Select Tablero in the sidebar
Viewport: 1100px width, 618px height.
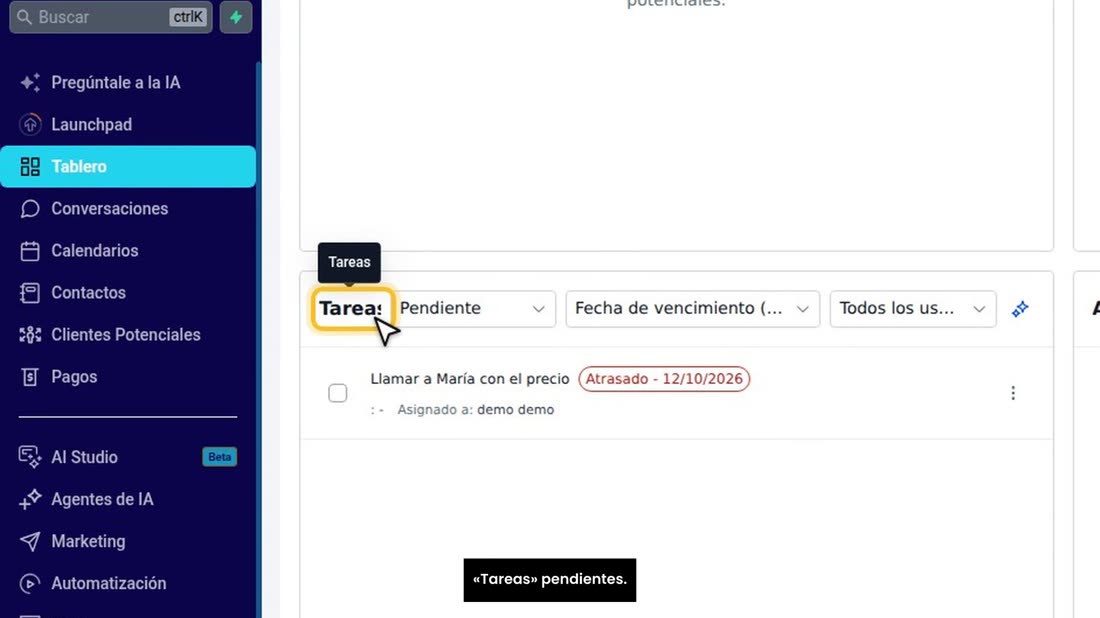click(x=128, y=167)
